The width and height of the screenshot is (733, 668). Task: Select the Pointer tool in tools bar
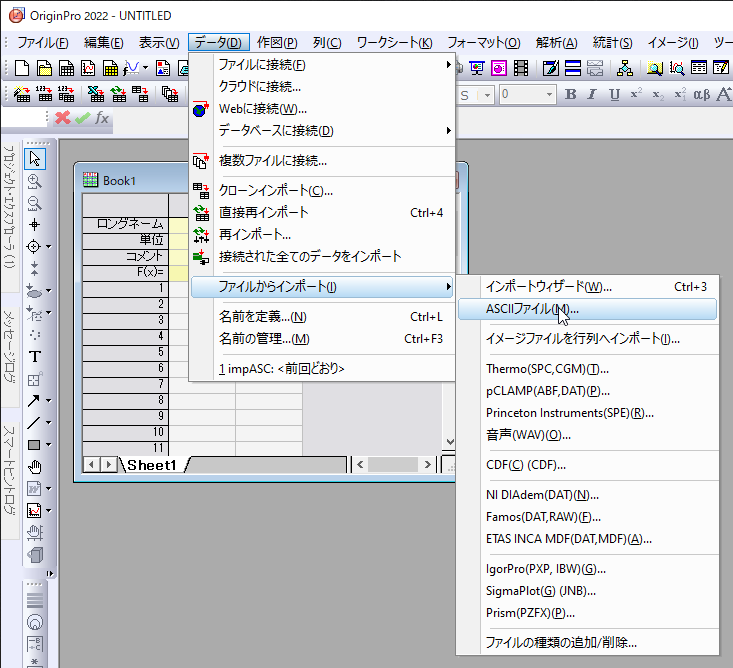tap(35, 159)
